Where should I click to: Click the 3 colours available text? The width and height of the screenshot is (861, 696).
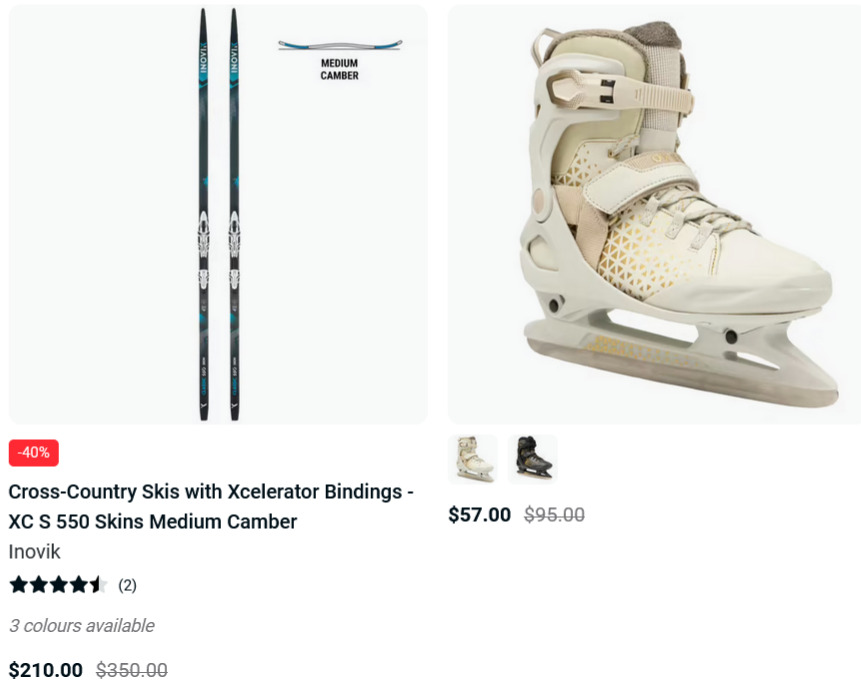point(82,626)
